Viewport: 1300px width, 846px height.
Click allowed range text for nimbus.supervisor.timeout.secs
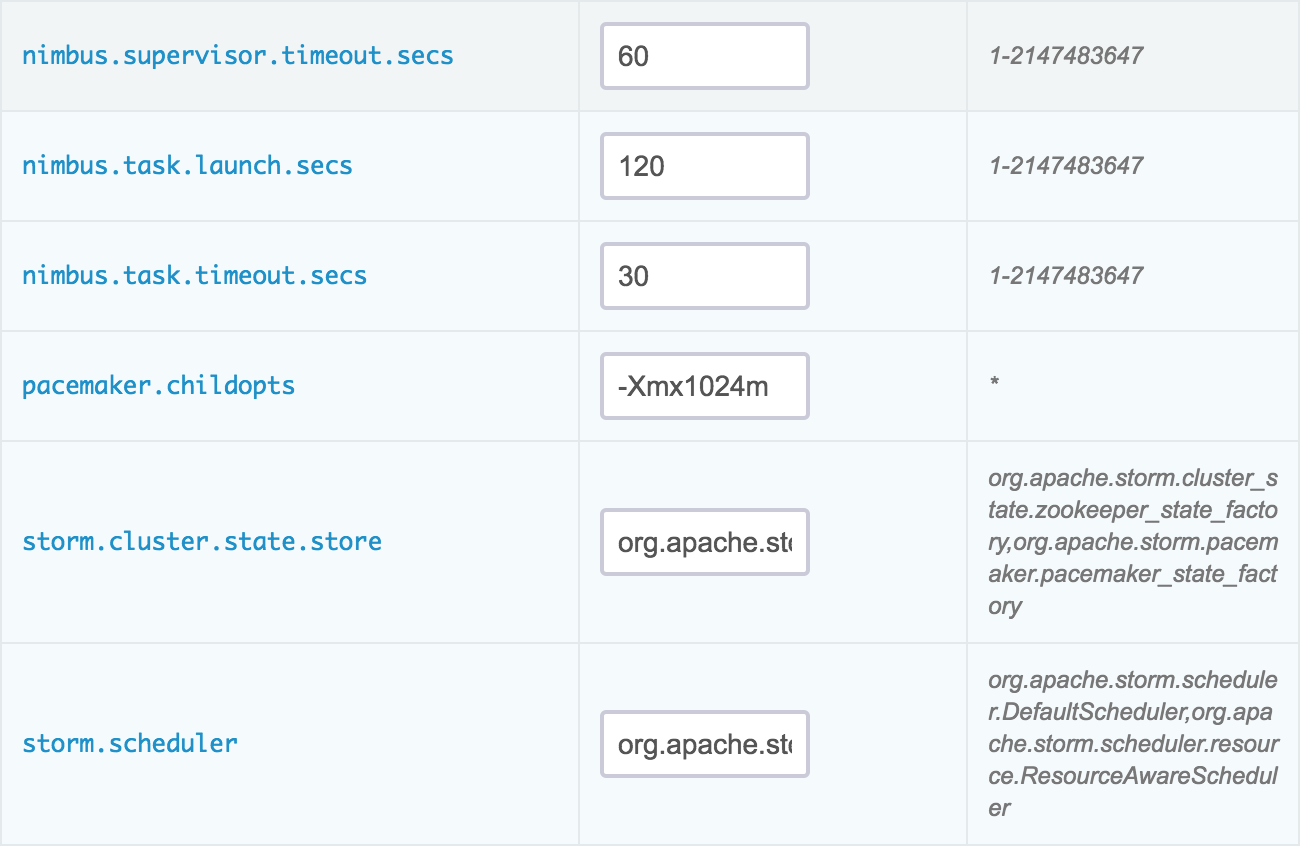pyautogui.click(x=1065, y=55)
